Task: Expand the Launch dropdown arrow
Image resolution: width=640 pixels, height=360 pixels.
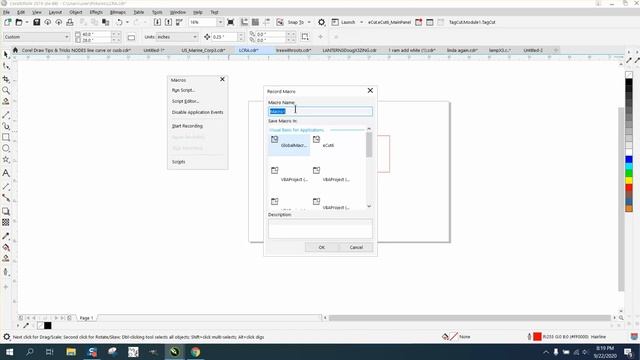Action: pos(361,22)
